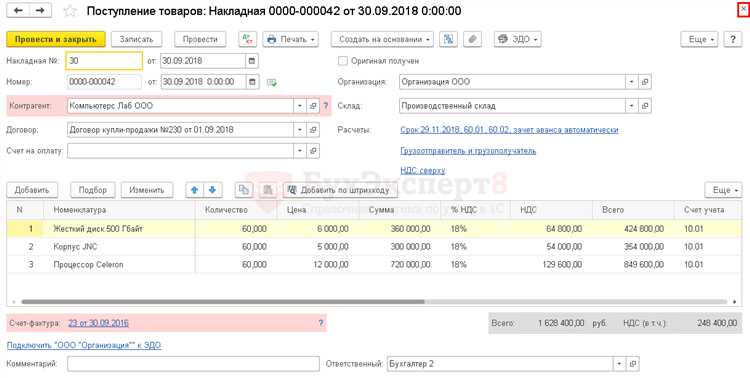
Task: Click help question mark next to Контрагент
Action: [x=326, y=106]
